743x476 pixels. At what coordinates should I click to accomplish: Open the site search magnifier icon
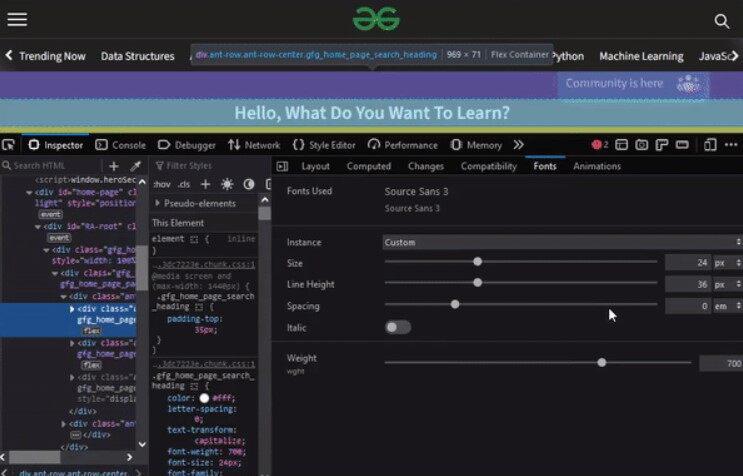click(x=722, y=21)
